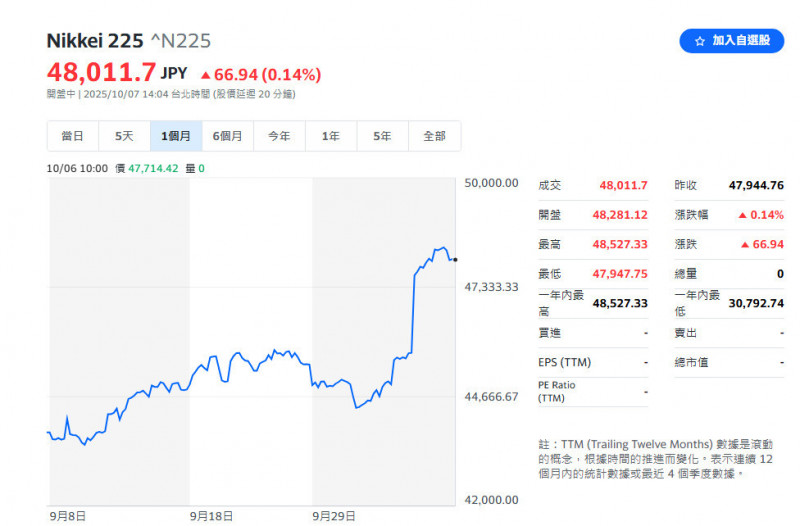Click the 最高 value 48,527.33
Viewport: 800px width, 526px height.
tap(620, 244)
